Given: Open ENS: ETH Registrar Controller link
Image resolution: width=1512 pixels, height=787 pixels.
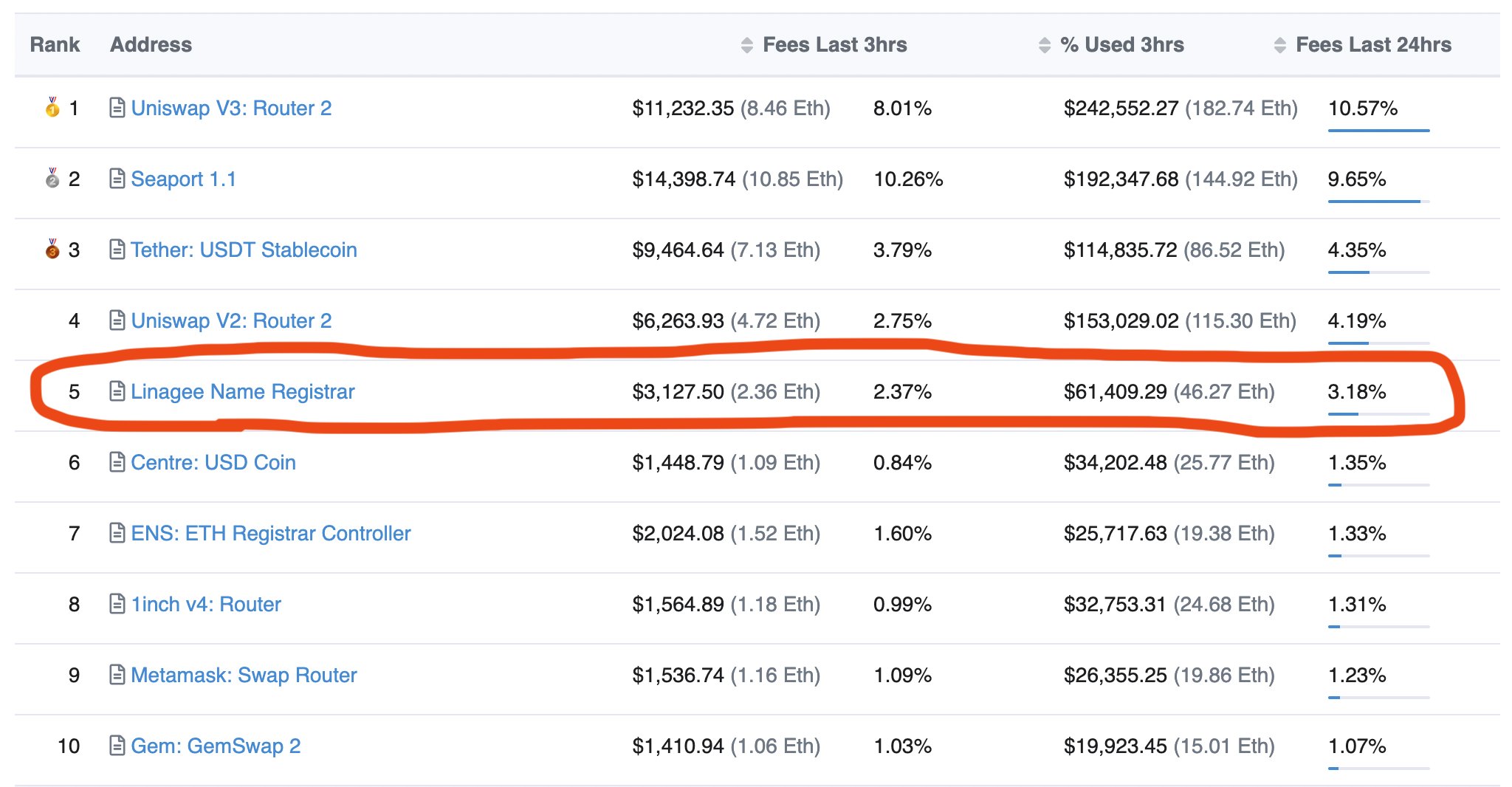Looking at the screenshot, I should pyautogui.click(x=271, y=533).
